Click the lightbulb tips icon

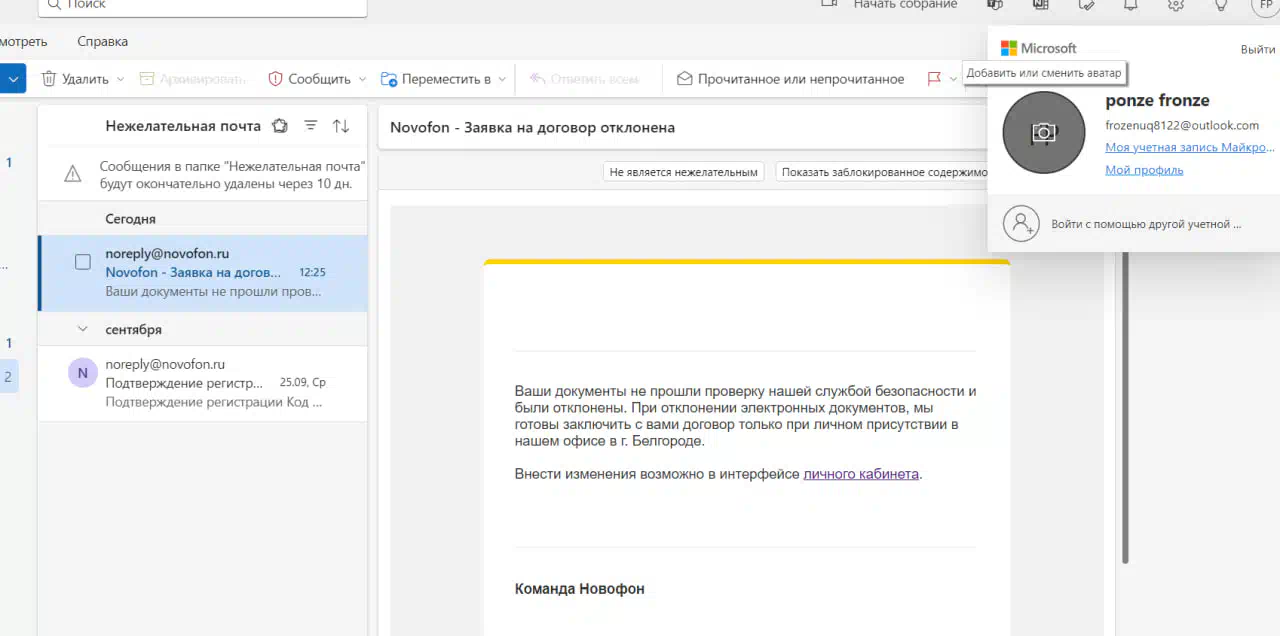point(1221,5)
